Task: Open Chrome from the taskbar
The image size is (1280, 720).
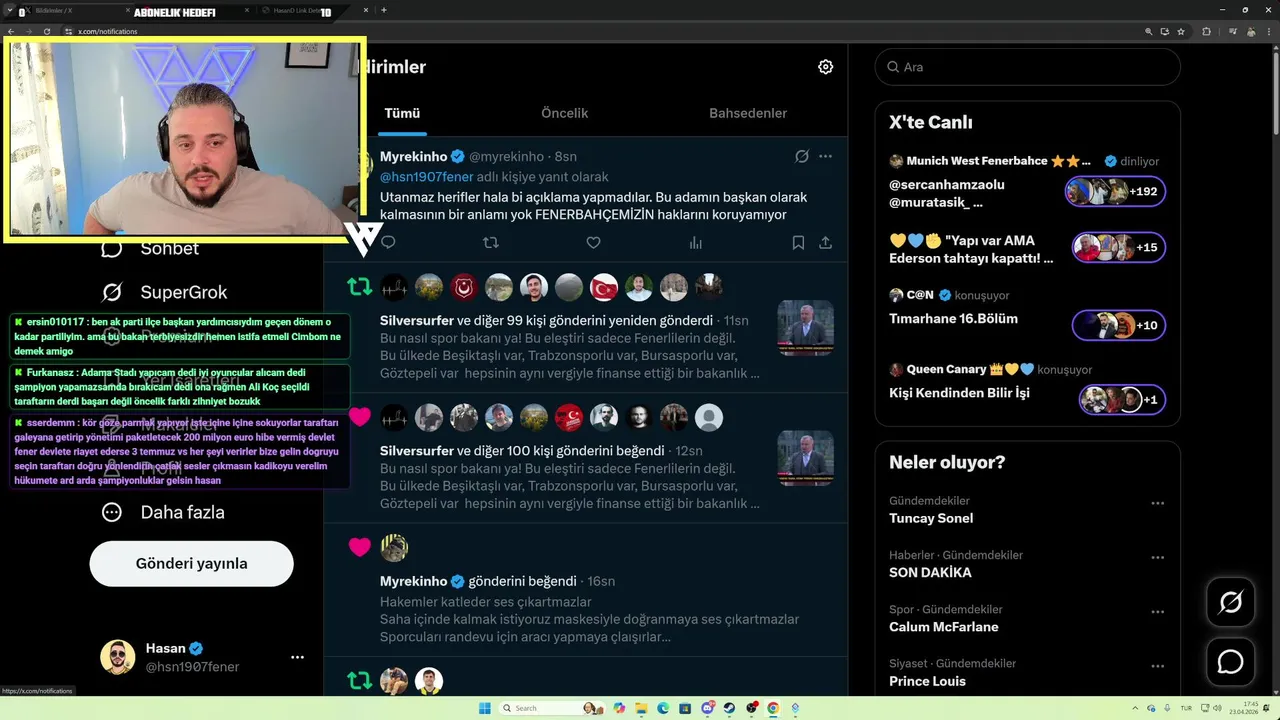Action: click(773, 708)
